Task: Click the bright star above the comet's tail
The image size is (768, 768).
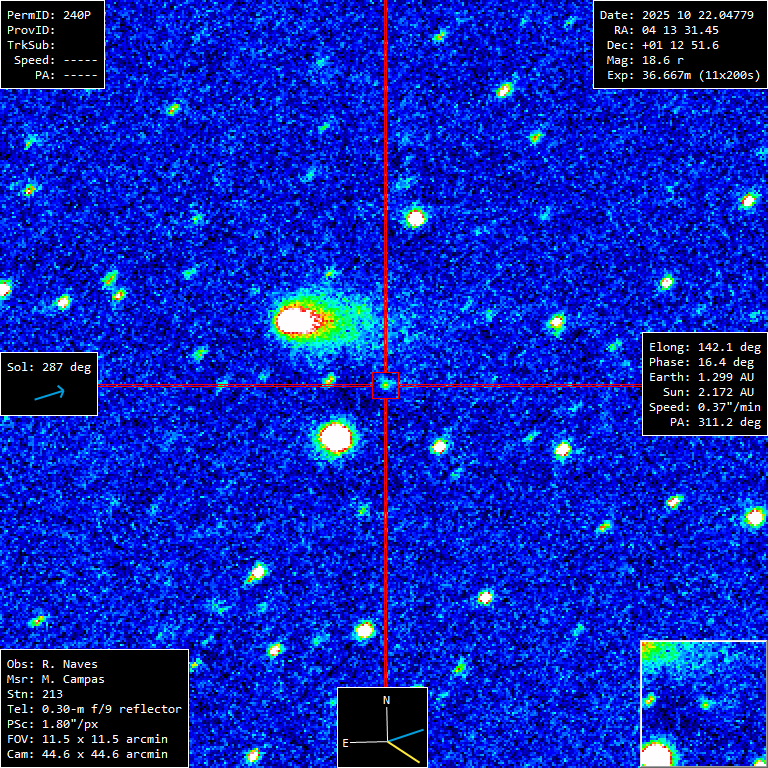Action: tap(415, 217)
